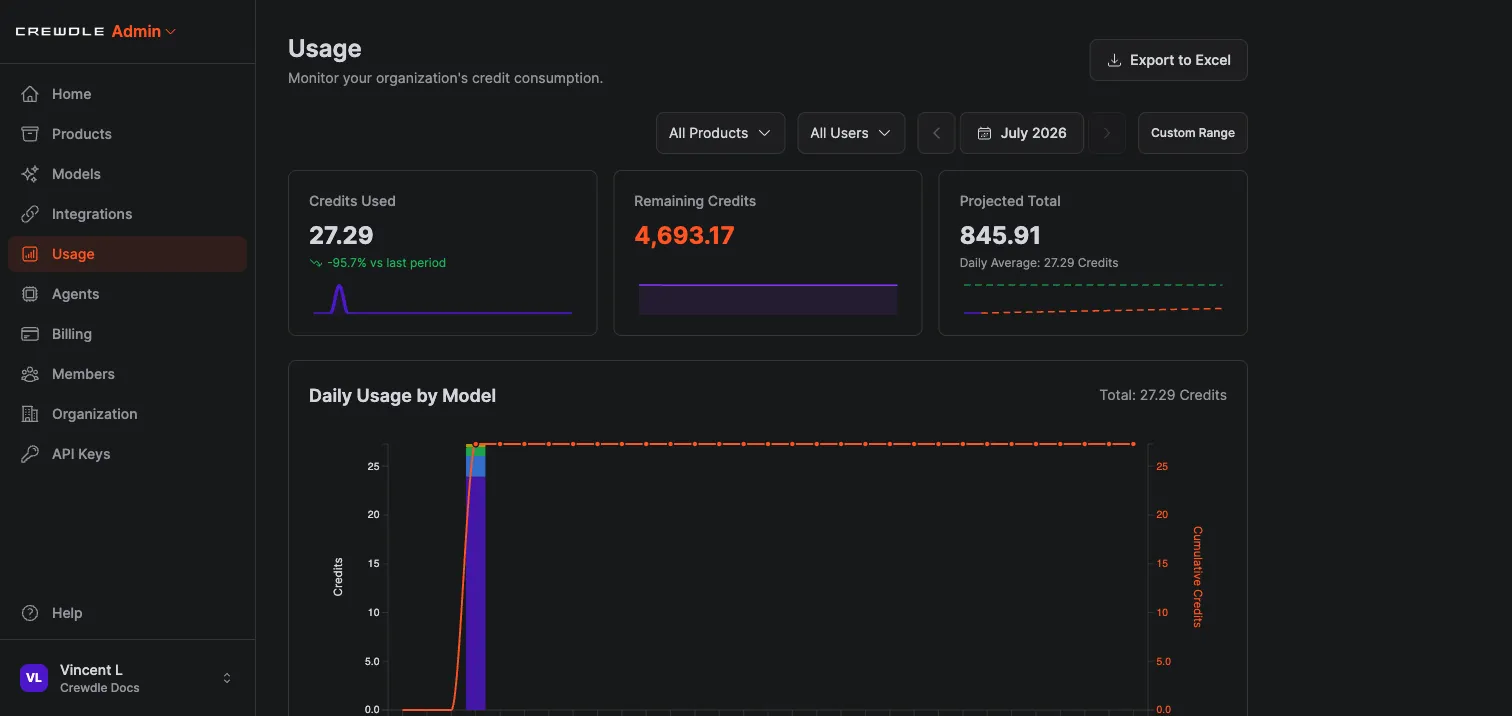Click the Billing card icon
The height and width of the screenshot is (716, 1512).
(x=30, y=334)
